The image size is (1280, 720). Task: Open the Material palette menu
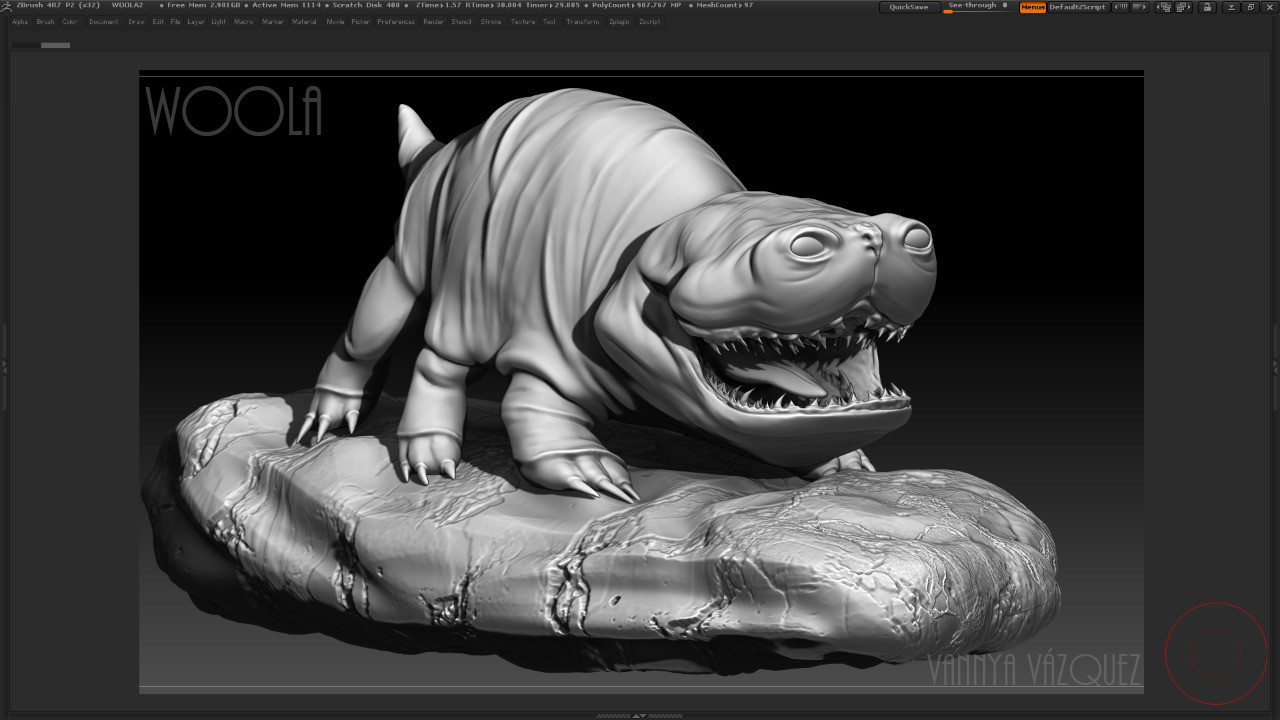(x=303, y=21)
